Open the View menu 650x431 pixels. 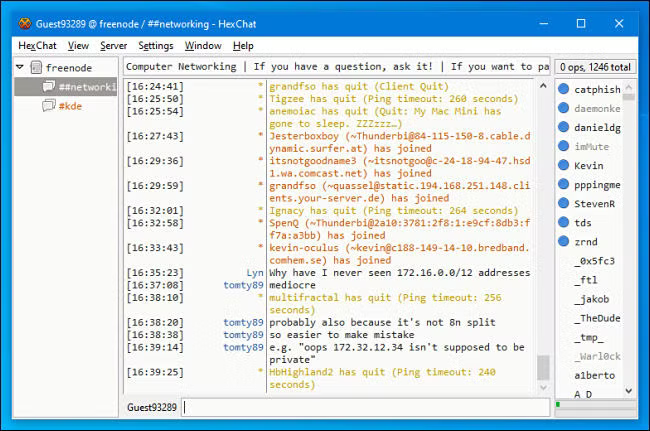[x=78, y=46]
